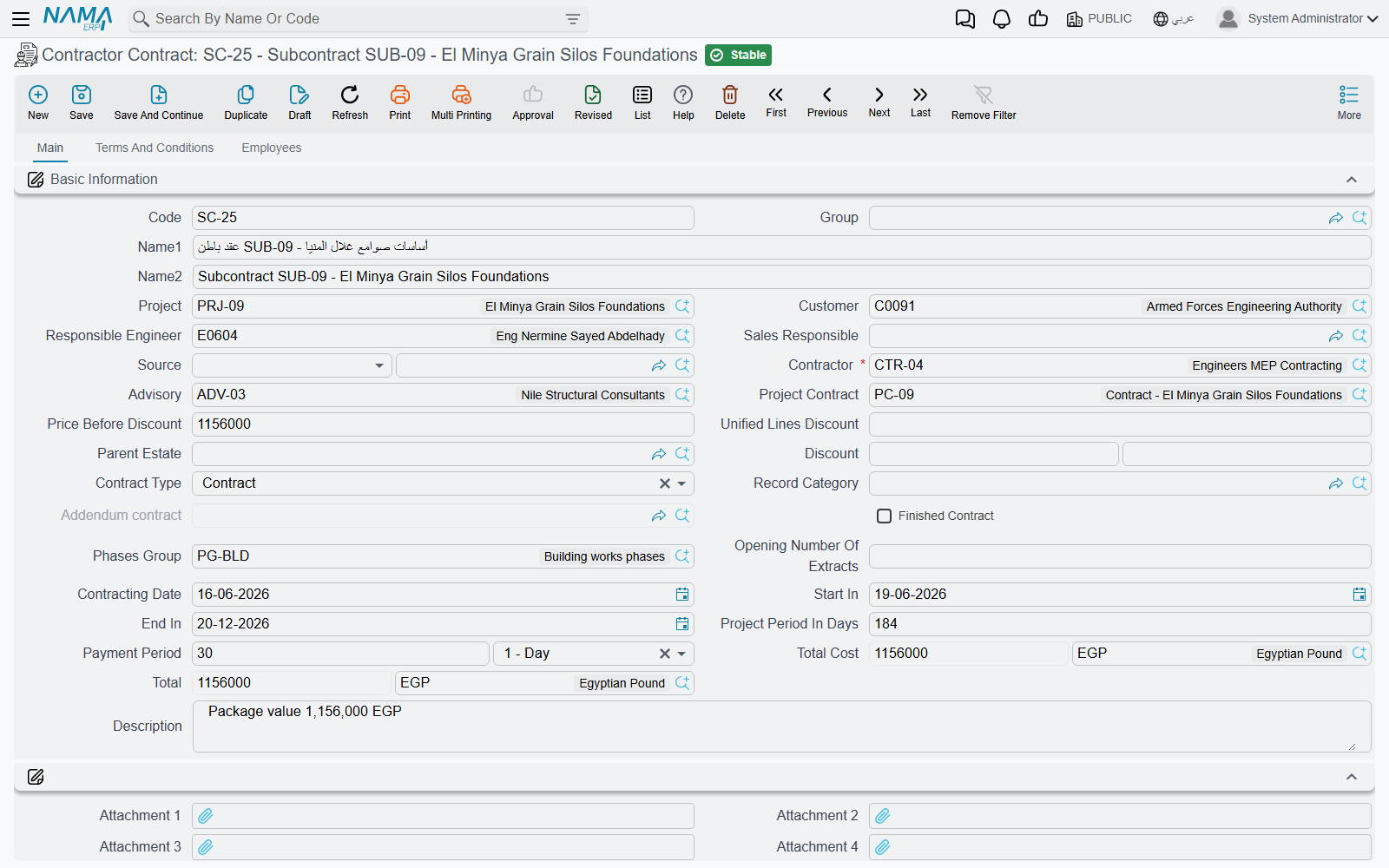The height and width of the screenshot is (868, 1389).
Task: Search lookup for Contractor field
Action: [x=1359, y=365]
